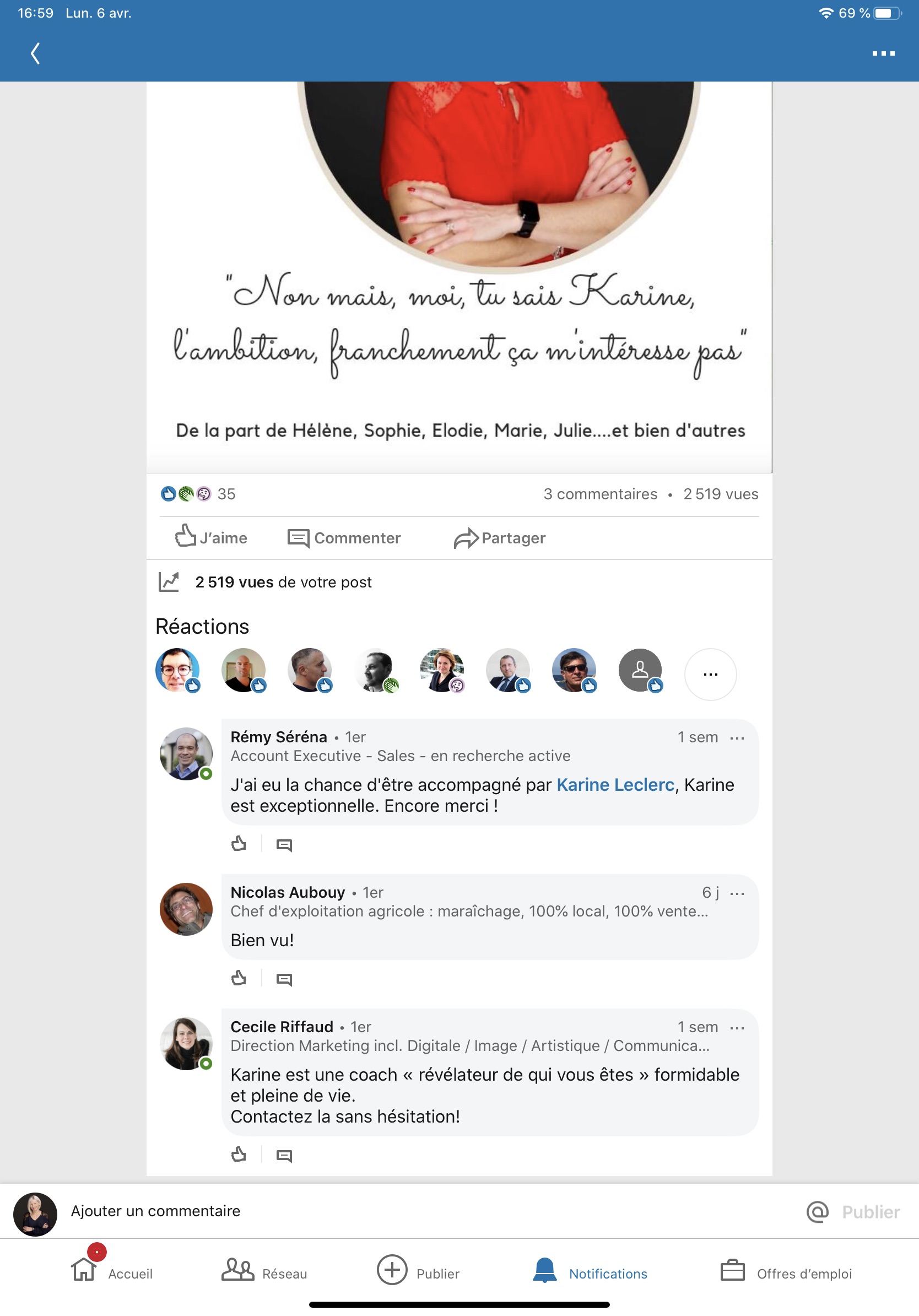Open options for Rémy Séréna's comment

click(737, 738)
